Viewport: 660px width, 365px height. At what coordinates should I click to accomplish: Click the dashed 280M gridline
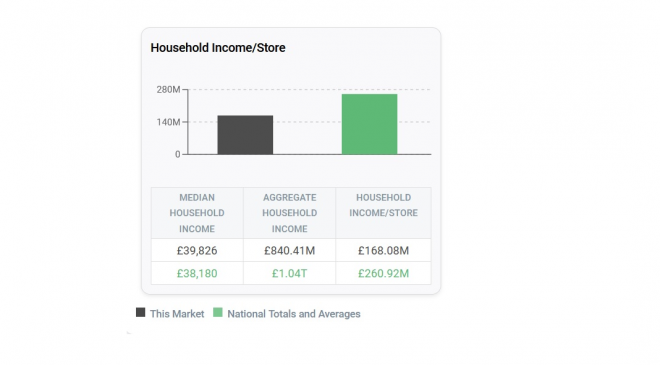pyautogui.click(x=309, y=90)
